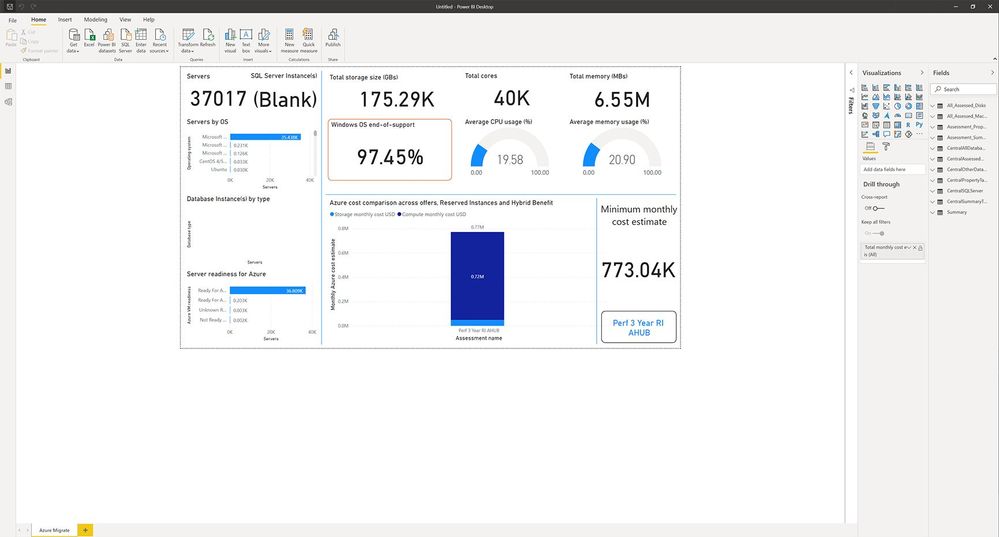Screen dimensions: 999x537
Task: Lock the Total monthly cost filter
Action: pyautogui.click(x=921, y=247)
